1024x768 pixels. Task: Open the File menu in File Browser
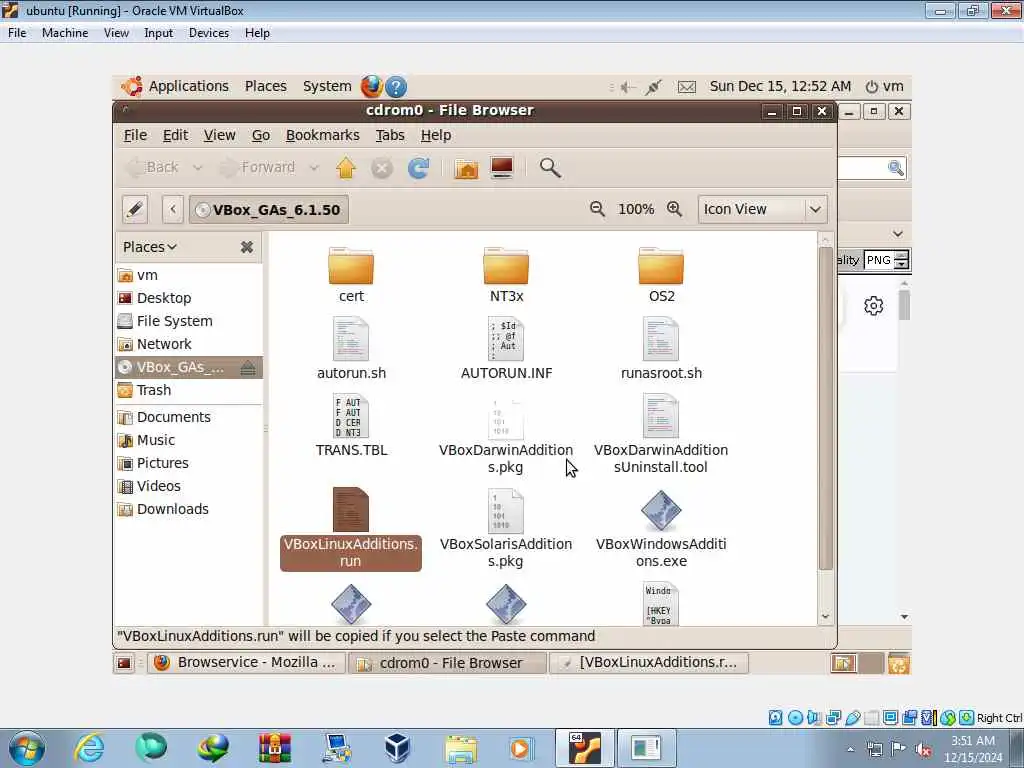tap(135, 135)
